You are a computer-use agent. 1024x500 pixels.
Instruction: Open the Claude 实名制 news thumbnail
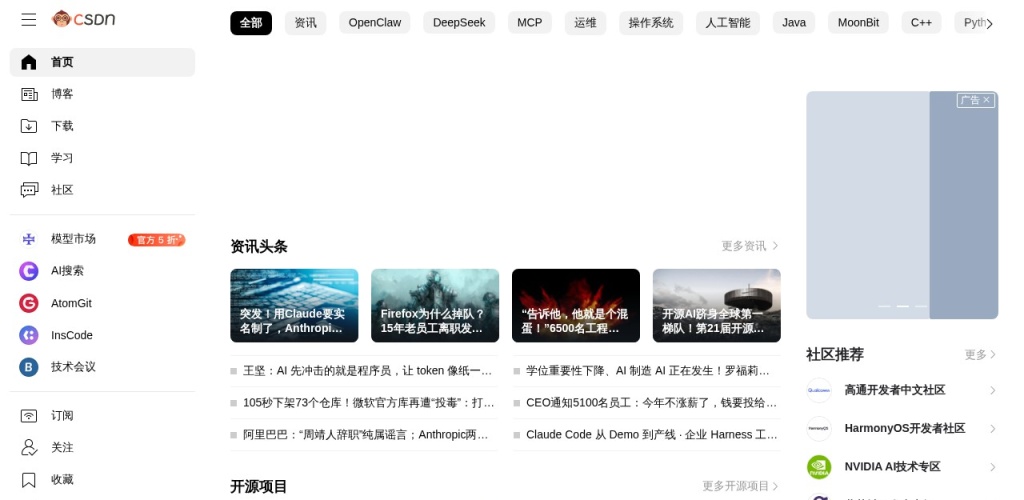coord(295,305)
